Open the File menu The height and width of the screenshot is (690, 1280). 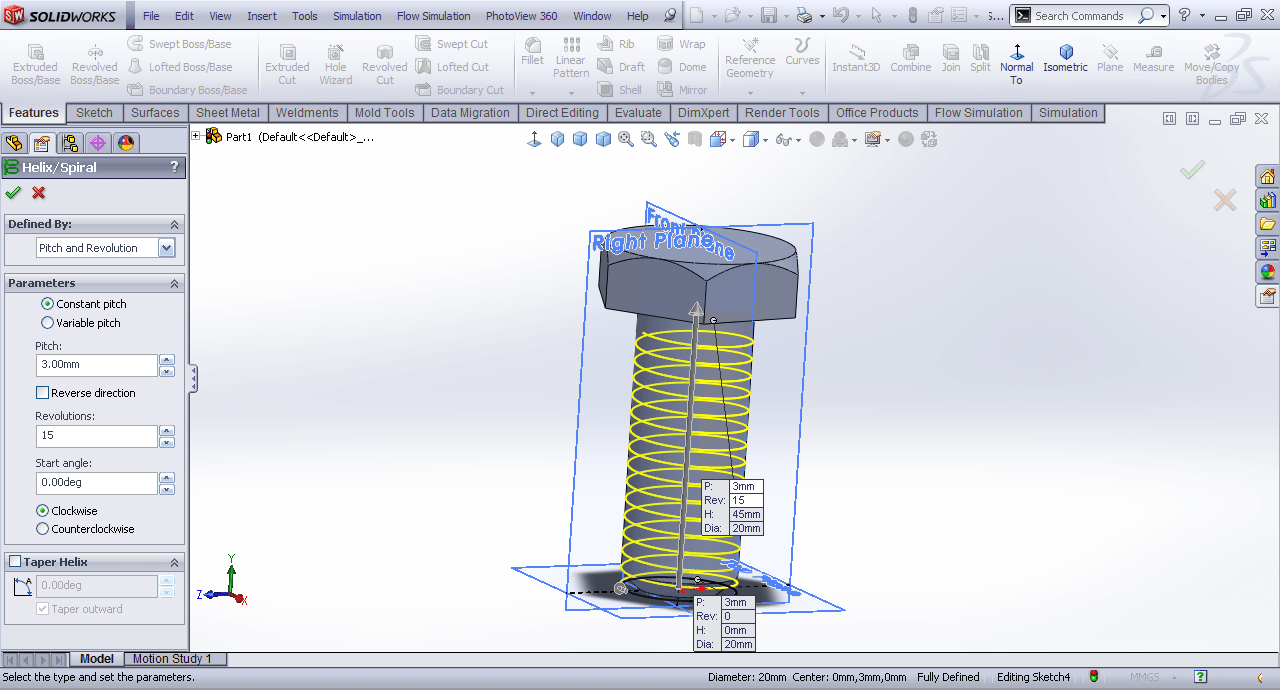(x=151, y=16)
